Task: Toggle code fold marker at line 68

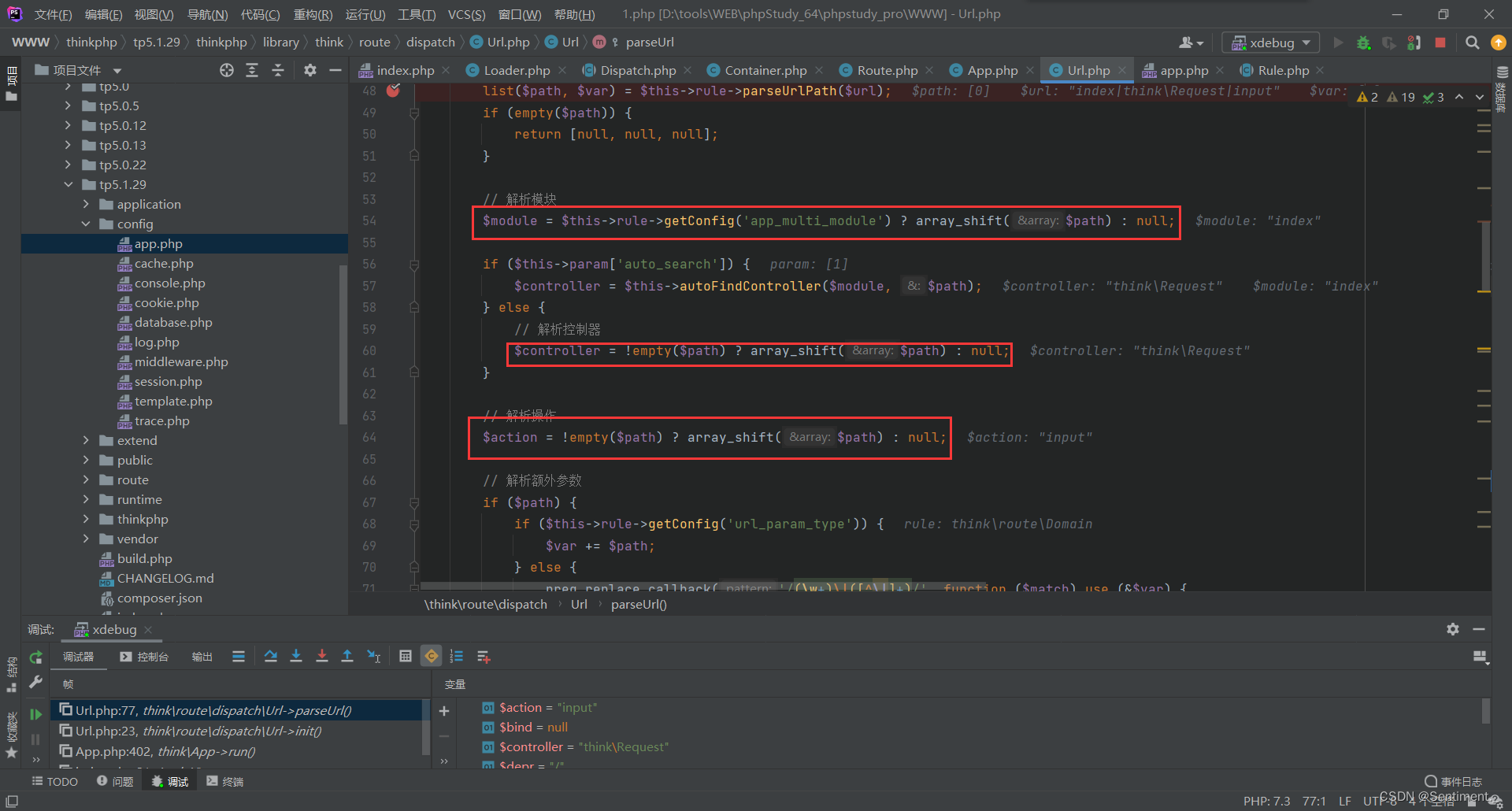Action: (414, 524)
